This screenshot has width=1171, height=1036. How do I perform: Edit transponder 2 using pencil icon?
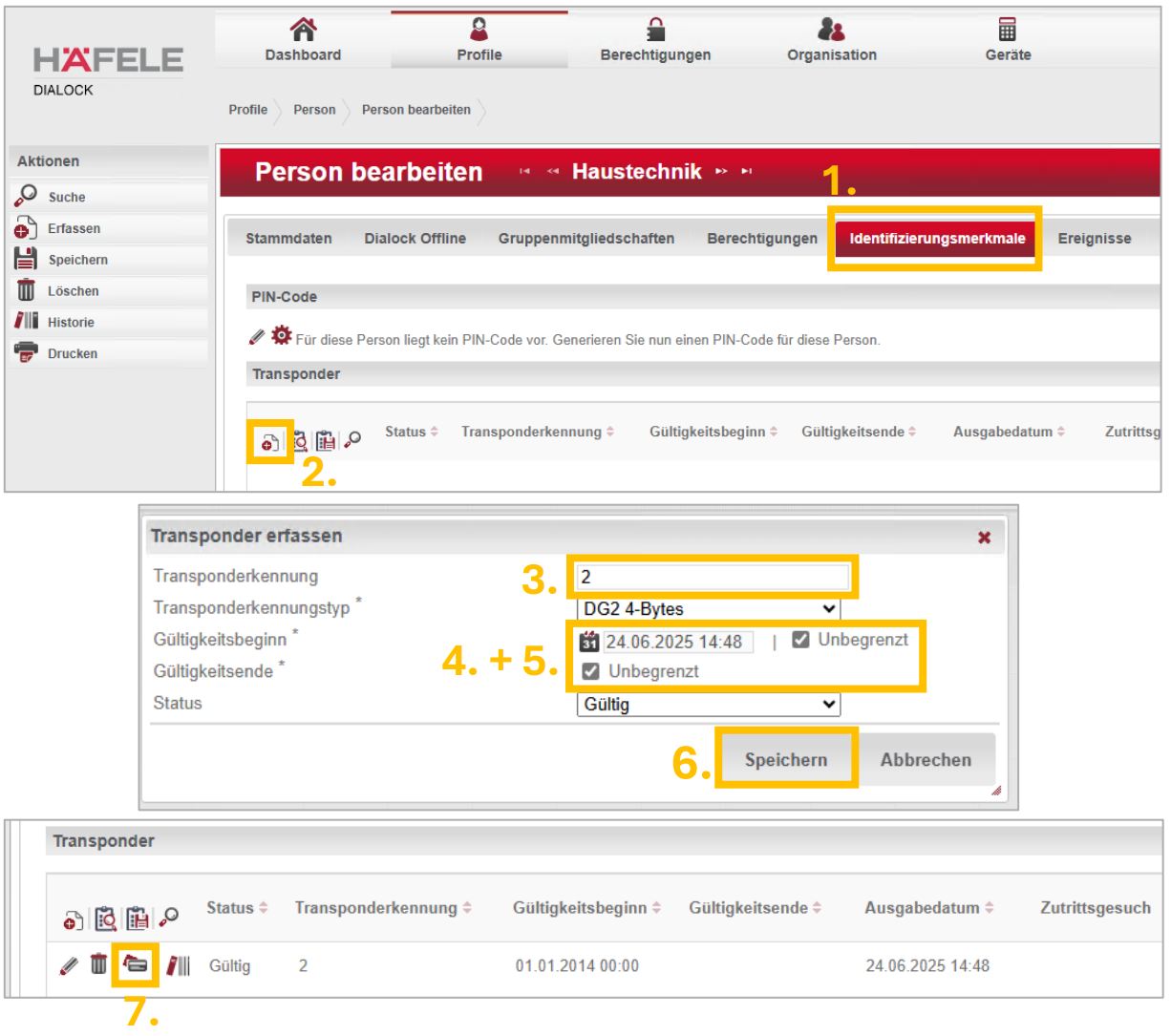coord(68,965)
